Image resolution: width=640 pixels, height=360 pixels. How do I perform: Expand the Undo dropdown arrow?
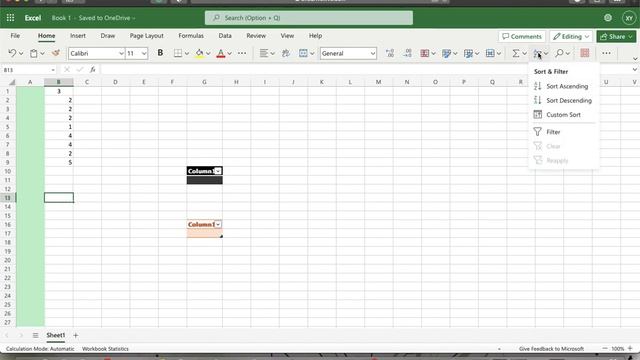[21, 53]
